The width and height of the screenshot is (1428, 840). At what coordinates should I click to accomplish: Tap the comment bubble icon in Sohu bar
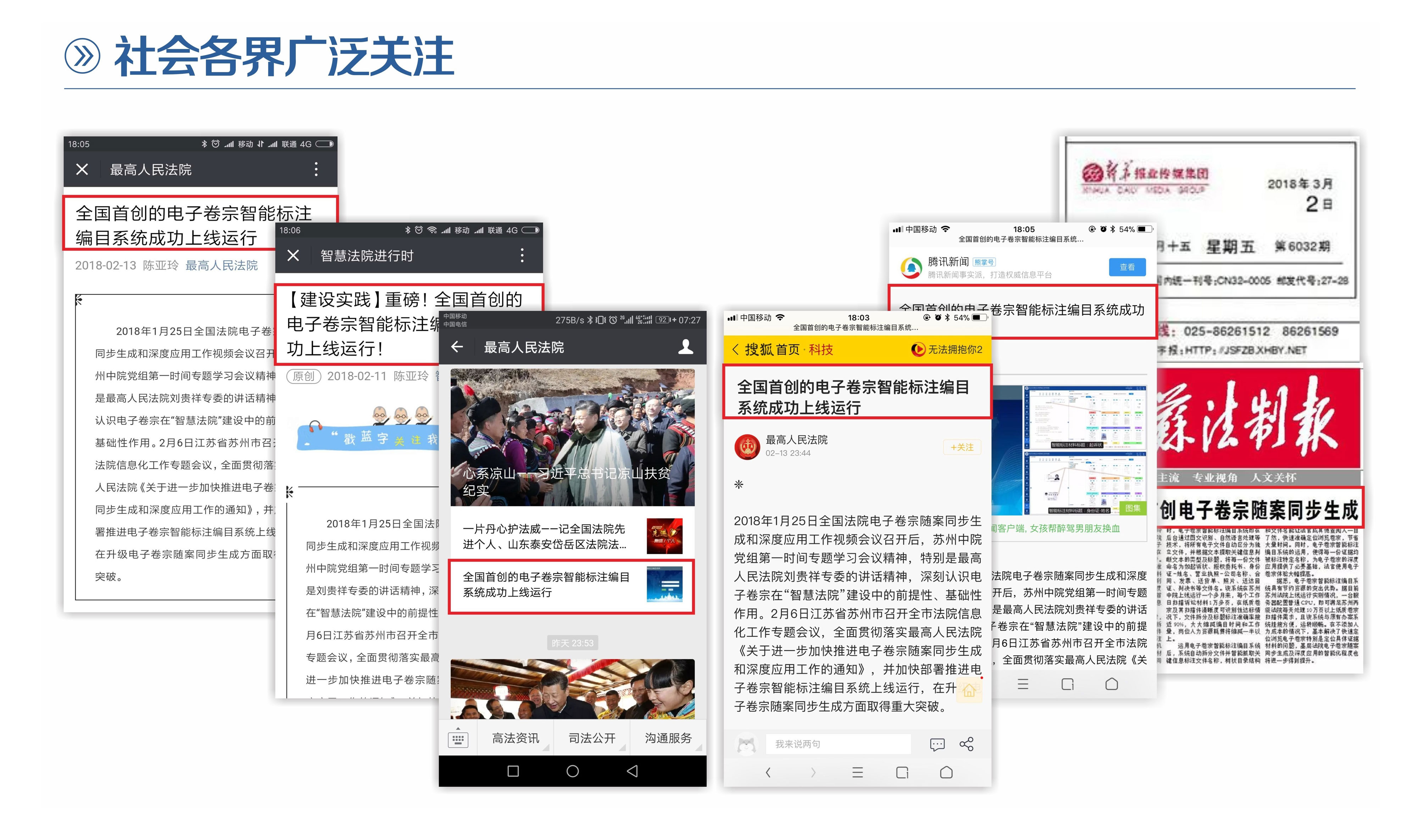937,744
